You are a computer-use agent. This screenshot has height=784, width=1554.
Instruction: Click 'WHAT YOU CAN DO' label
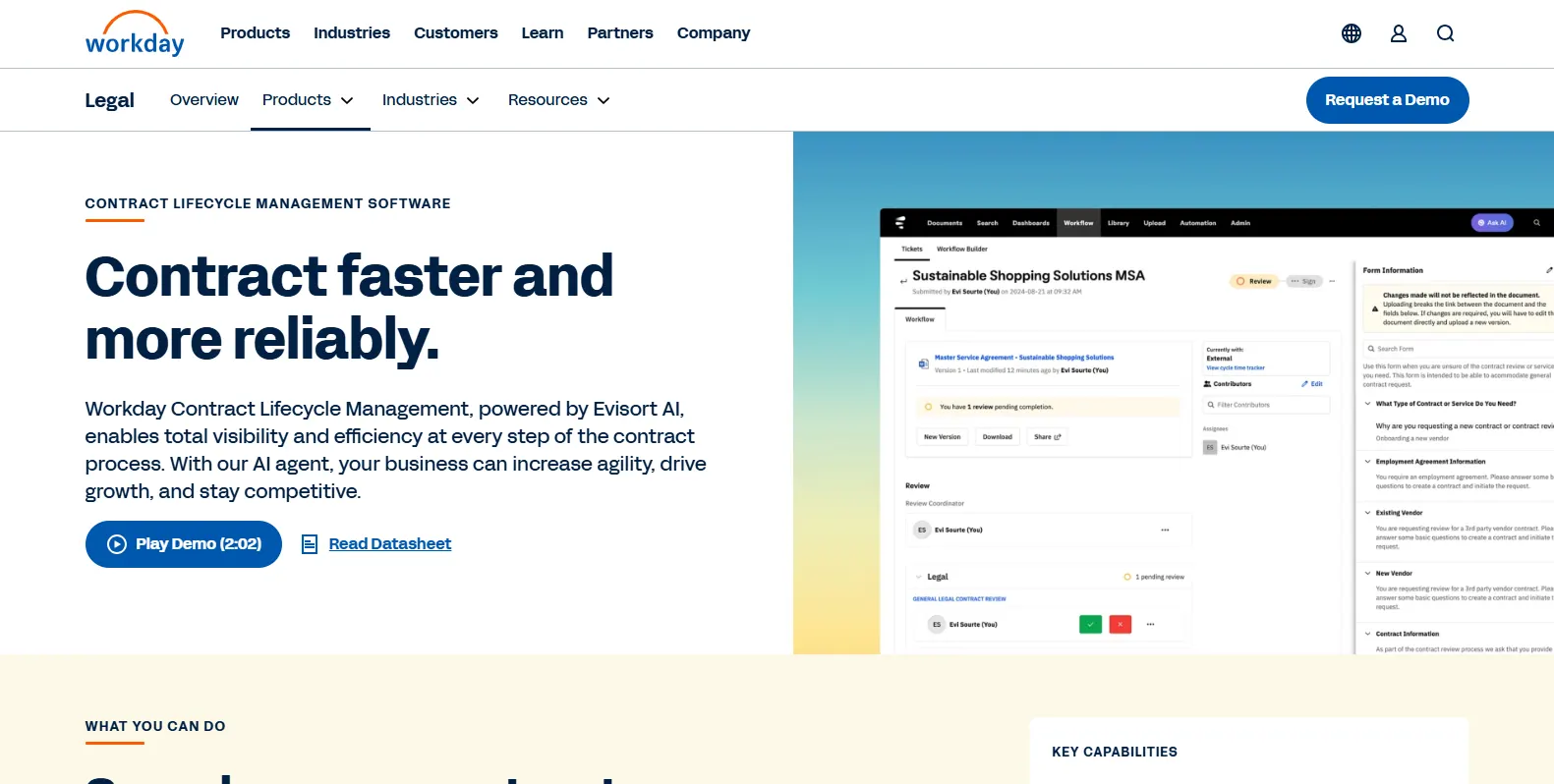pos(155,726)
